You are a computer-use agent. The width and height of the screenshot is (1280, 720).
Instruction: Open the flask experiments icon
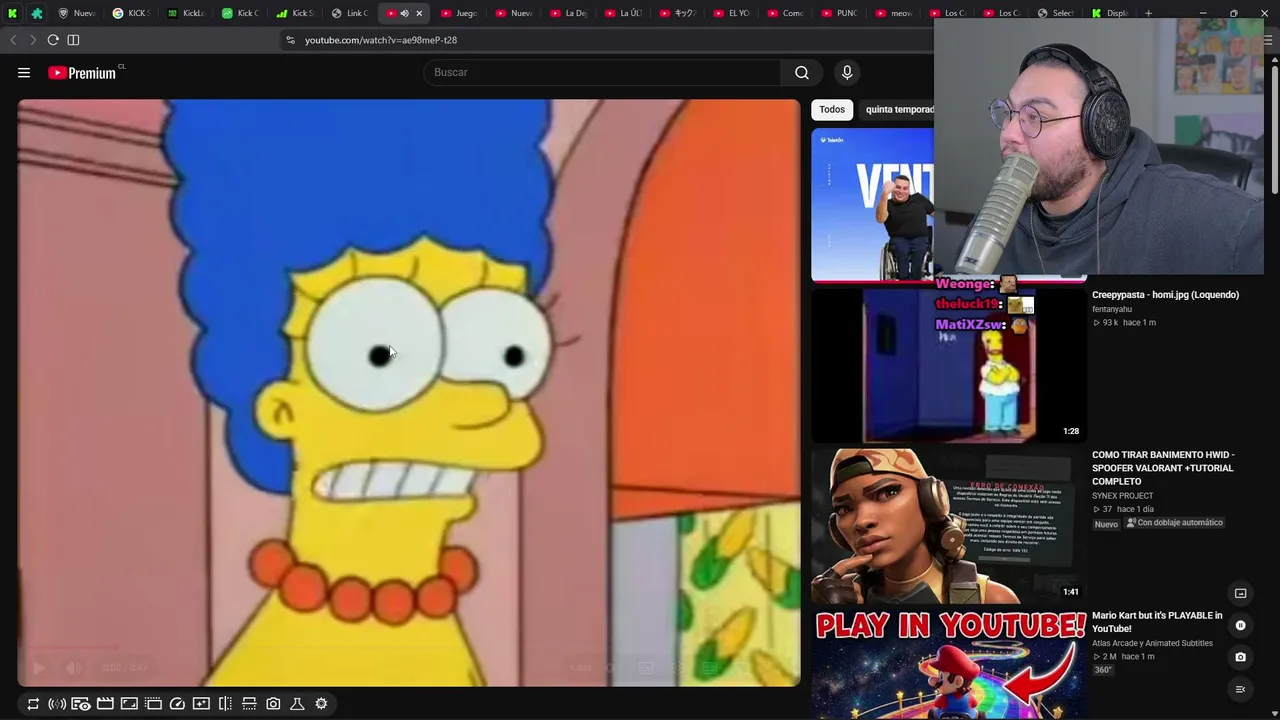tap(297, 704)
